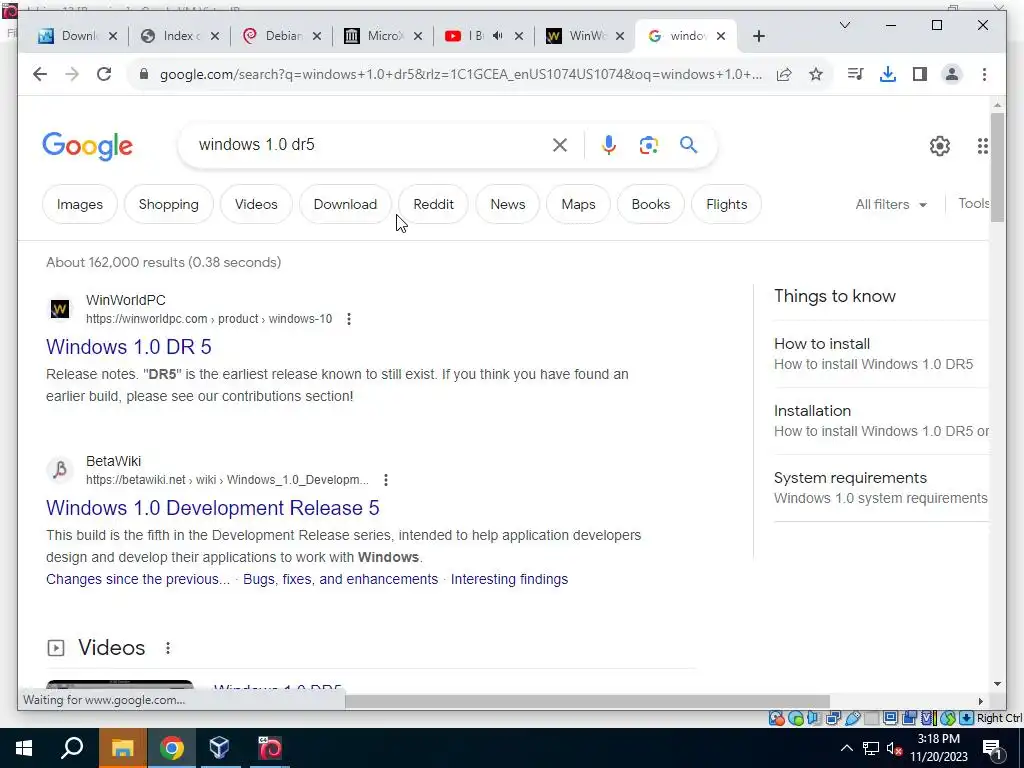Click the Google logo

coord(88,146)
